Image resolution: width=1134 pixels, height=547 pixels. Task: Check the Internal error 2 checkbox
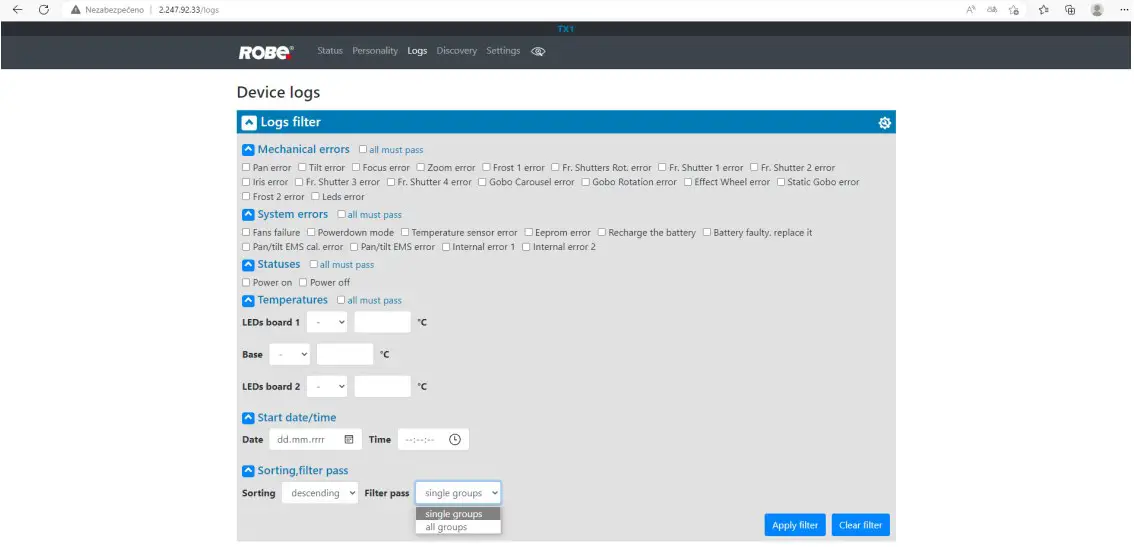526,247
